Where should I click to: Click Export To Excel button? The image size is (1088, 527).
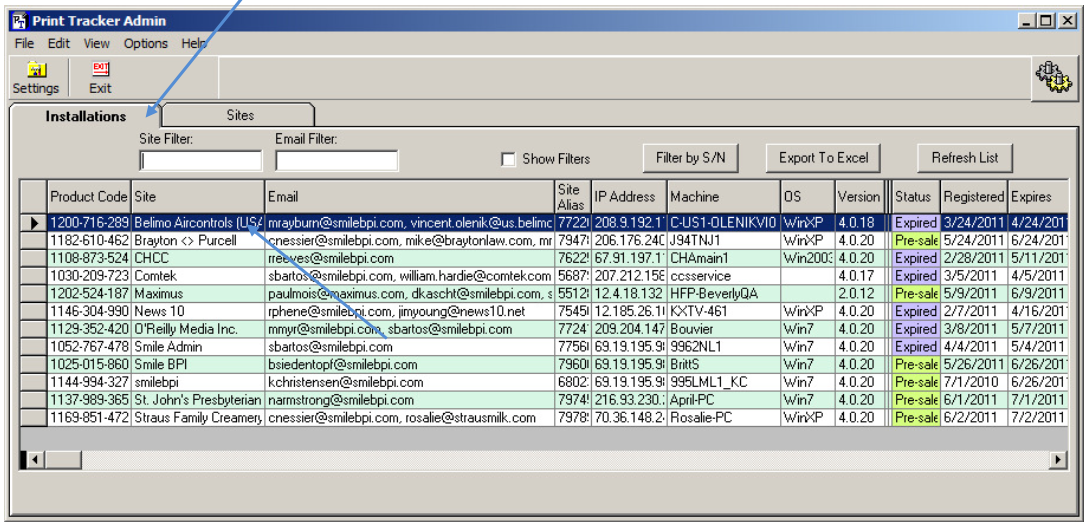(823, 158)
